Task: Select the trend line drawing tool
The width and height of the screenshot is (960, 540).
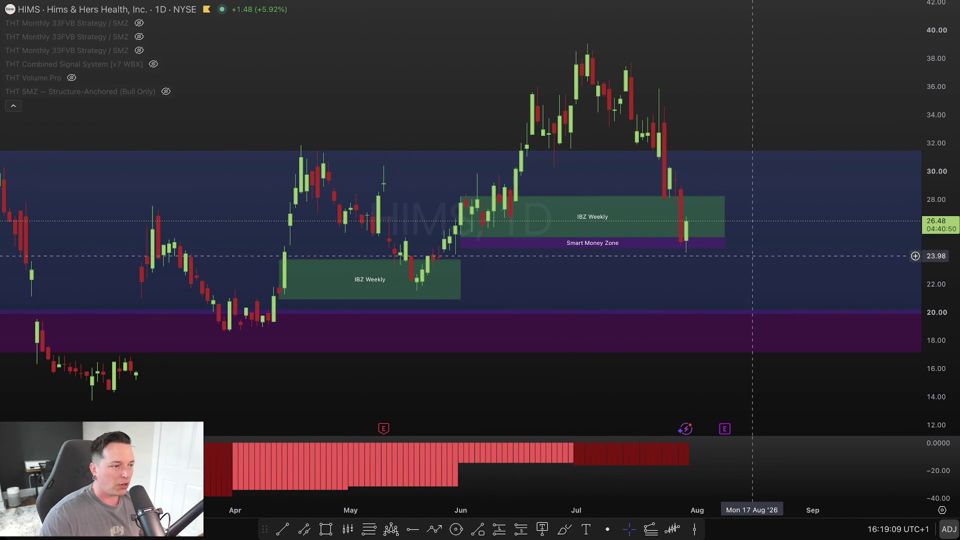Action: coord(282,529)
